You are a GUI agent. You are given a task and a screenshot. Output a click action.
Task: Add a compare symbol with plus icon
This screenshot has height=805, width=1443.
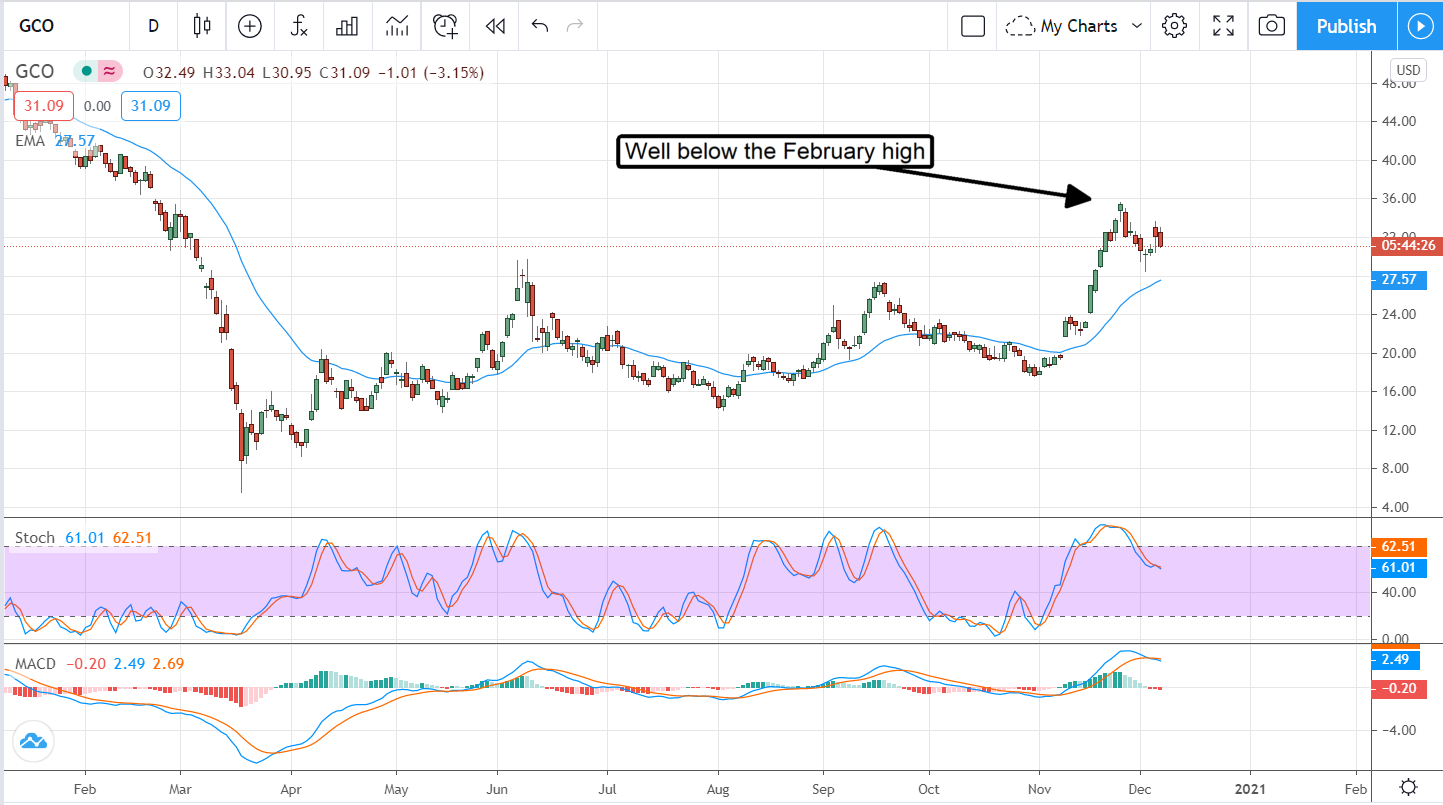coord(250,26)
